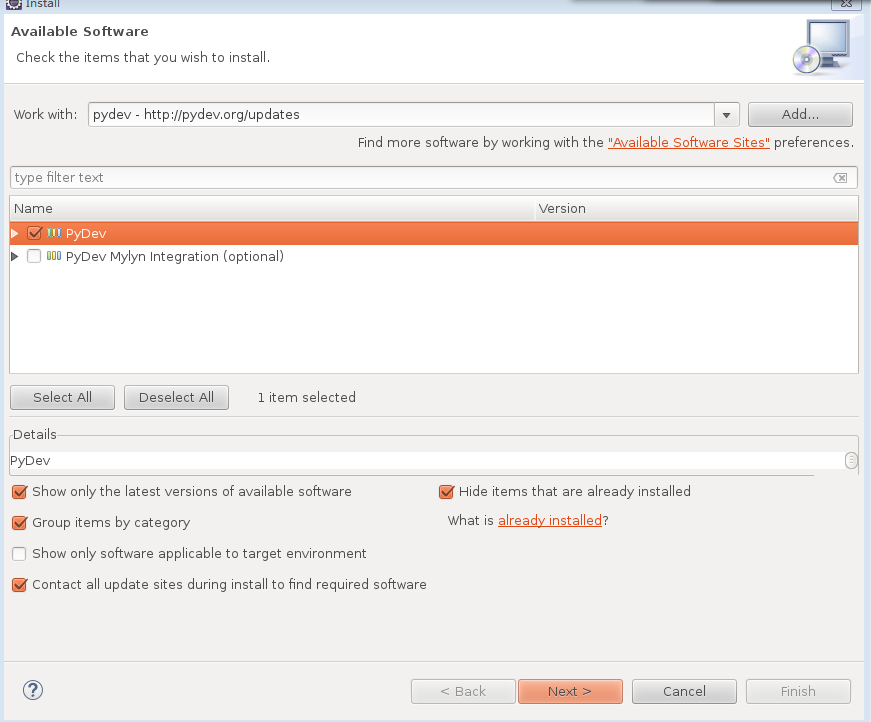
Task: Click the PyDev Mylyn Integration category icon
Action: pos(54,256)
